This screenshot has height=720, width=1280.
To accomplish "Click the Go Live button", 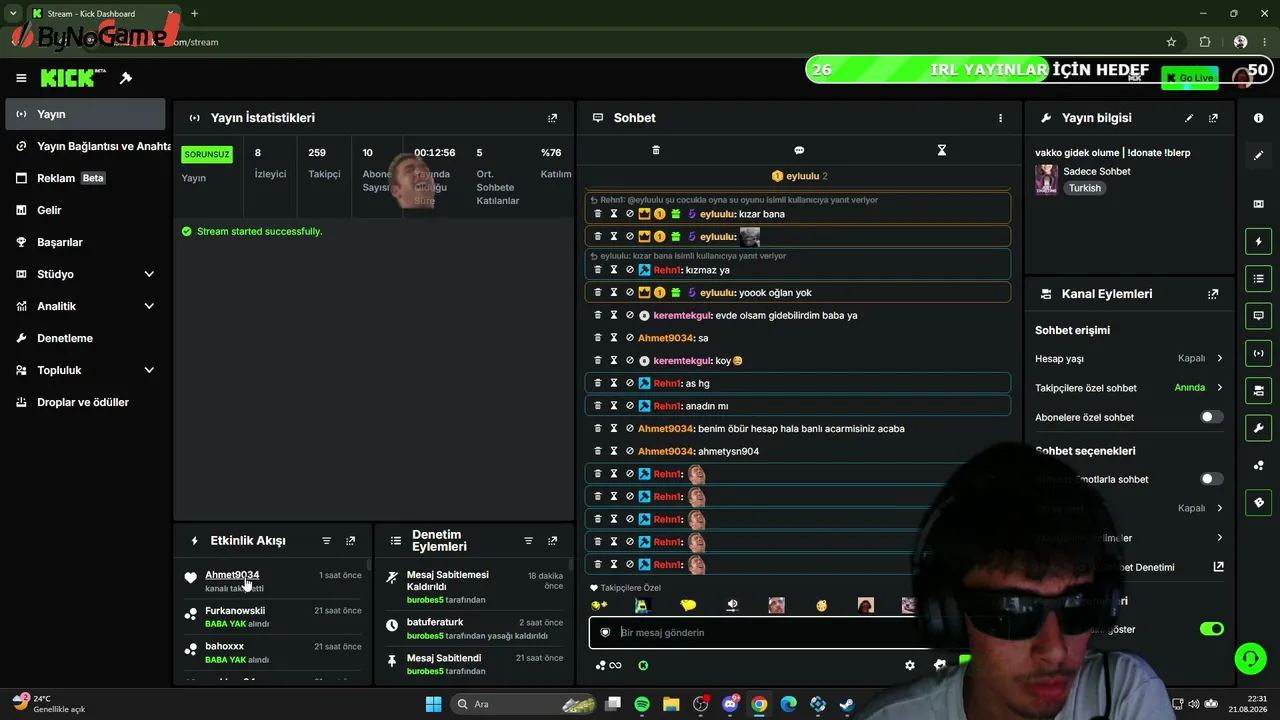I will pos(1190,78).
